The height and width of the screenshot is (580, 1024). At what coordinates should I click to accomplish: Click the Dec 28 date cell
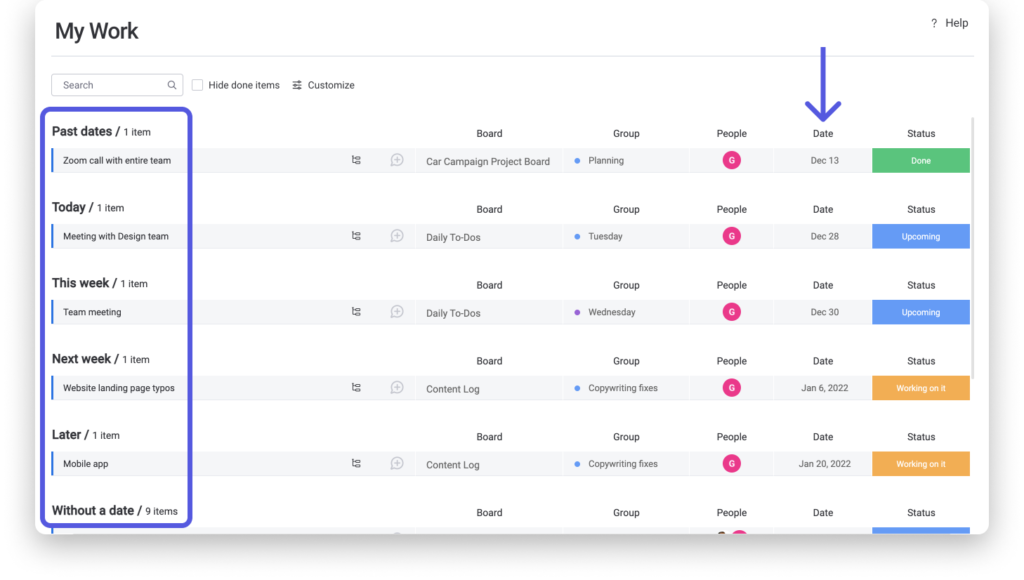click(x=824, y=237)
